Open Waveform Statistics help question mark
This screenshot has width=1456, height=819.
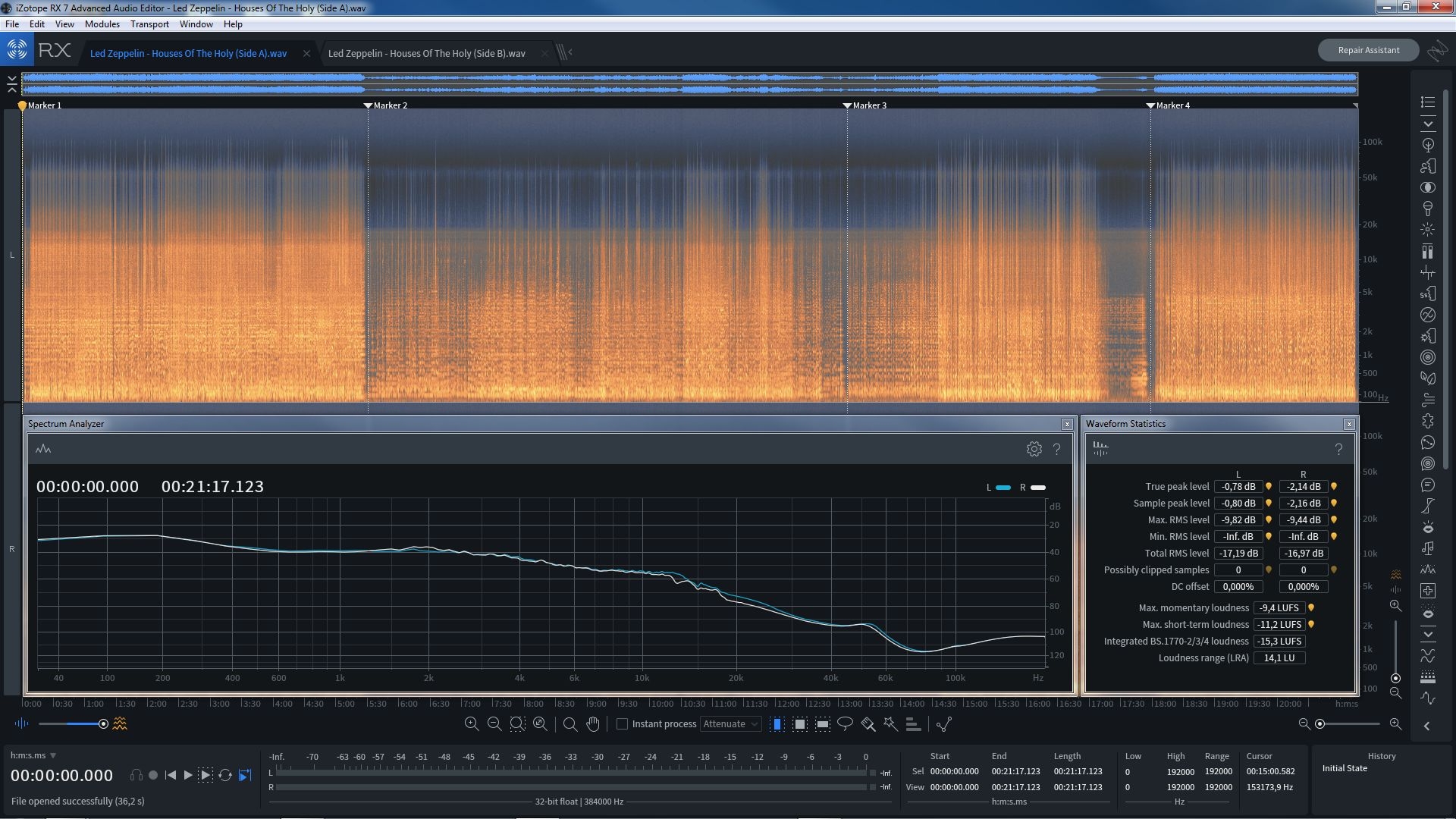1338,449
